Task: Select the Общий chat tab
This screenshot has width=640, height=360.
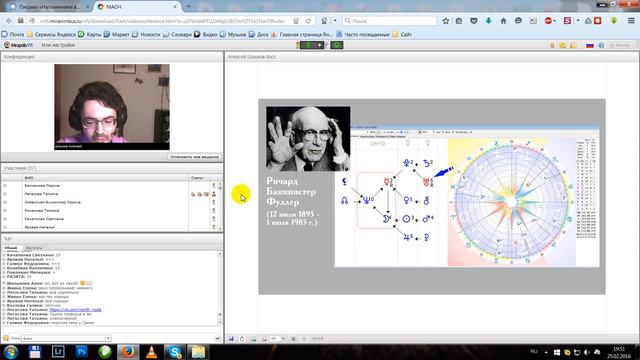Action: pyautogui.click(x=11, y=247)
